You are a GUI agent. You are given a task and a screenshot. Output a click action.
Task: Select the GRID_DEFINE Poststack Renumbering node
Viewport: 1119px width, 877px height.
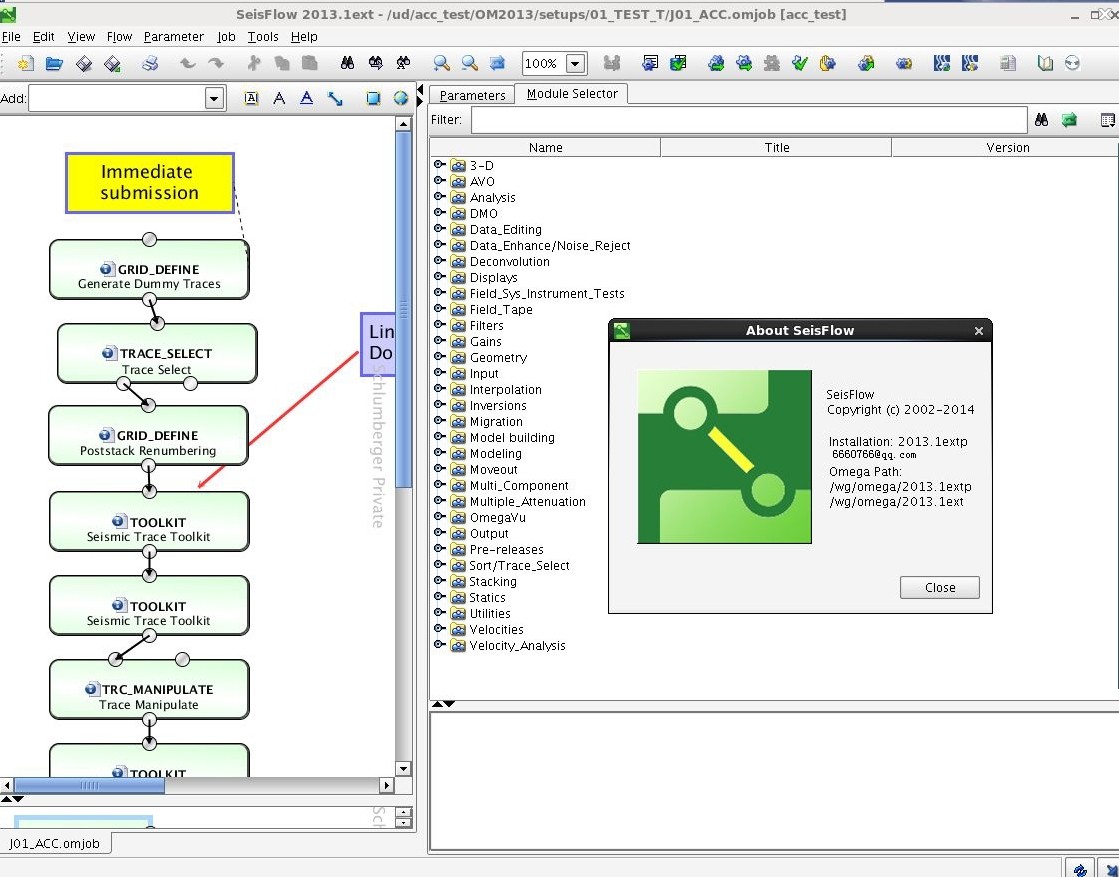[148, 436]
